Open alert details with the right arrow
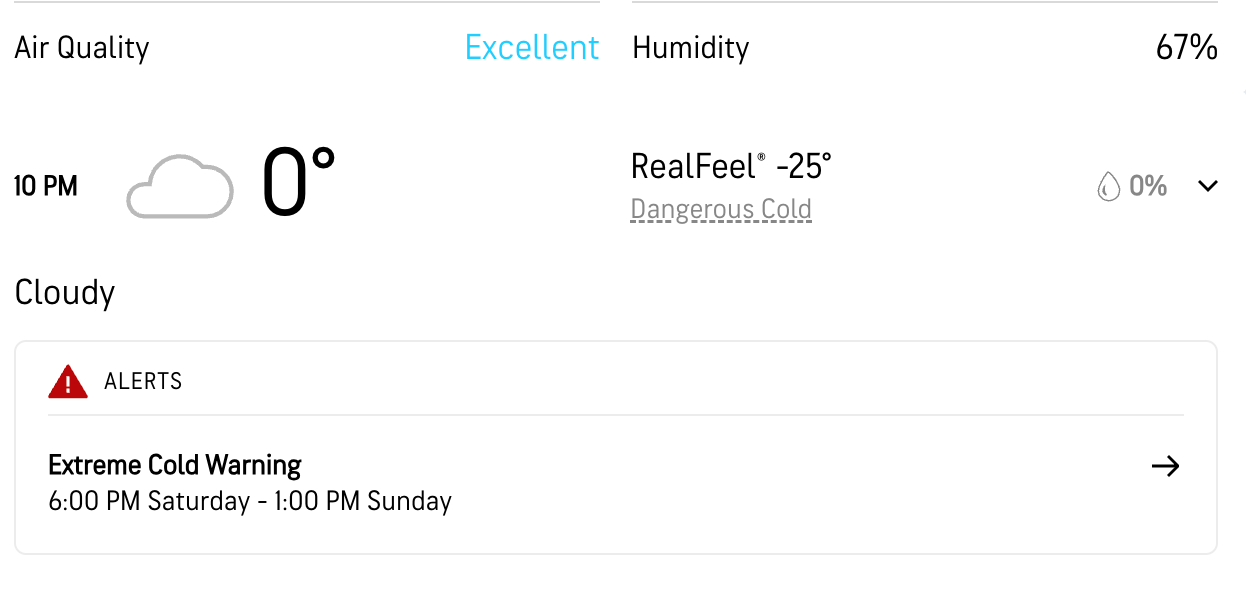Viewport: 1246px width, 594px height. click(x=1165, y=466)
